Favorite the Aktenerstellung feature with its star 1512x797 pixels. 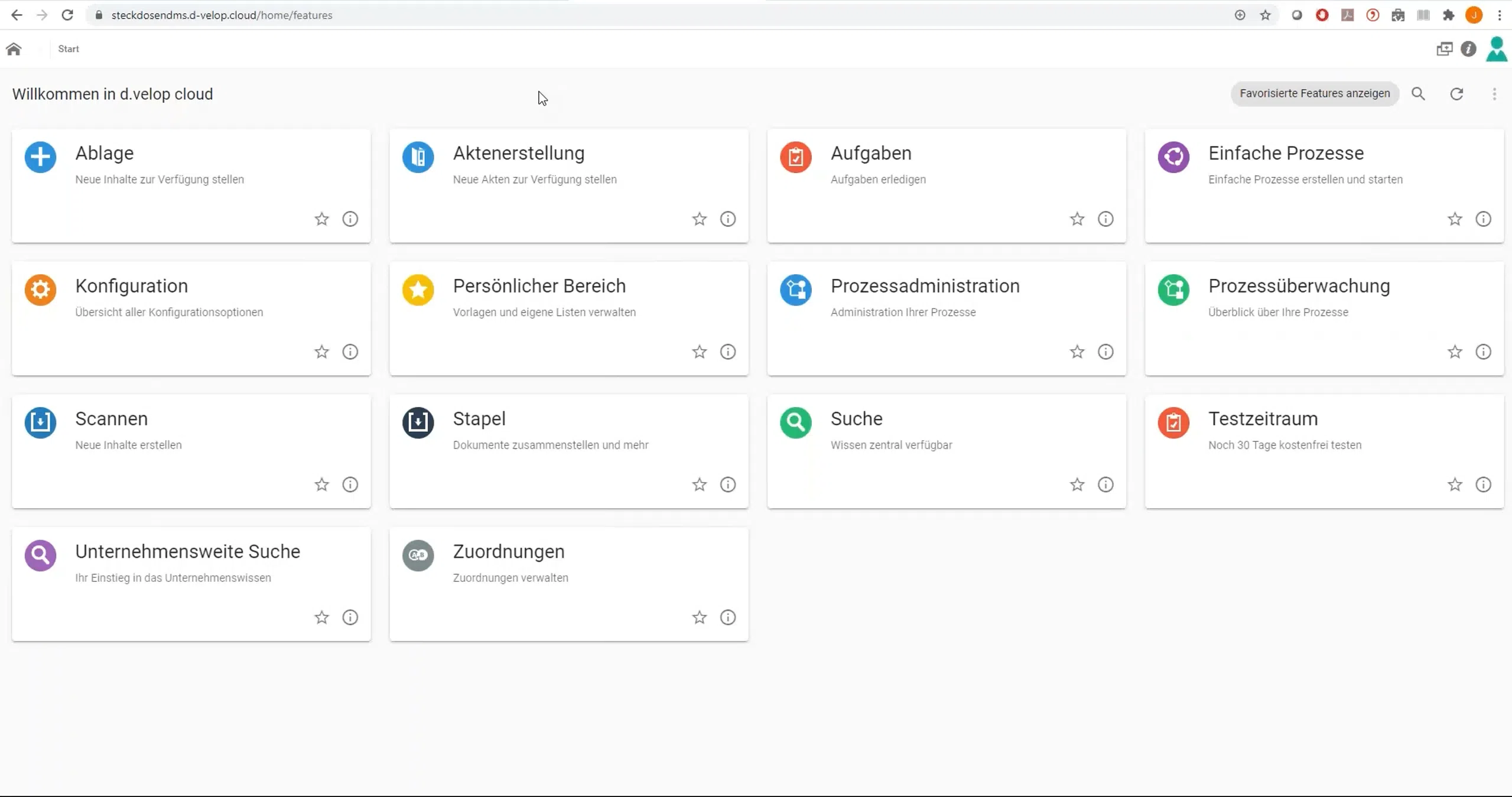(700, 219)
